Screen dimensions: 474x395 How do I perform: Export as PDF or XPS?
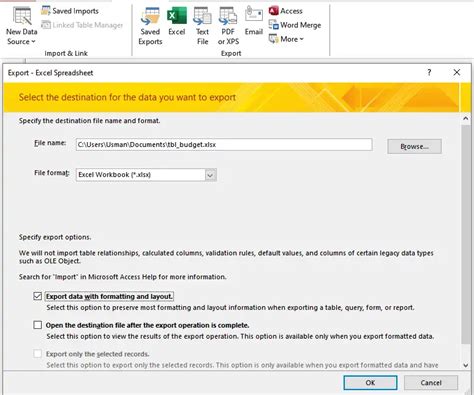228,27
